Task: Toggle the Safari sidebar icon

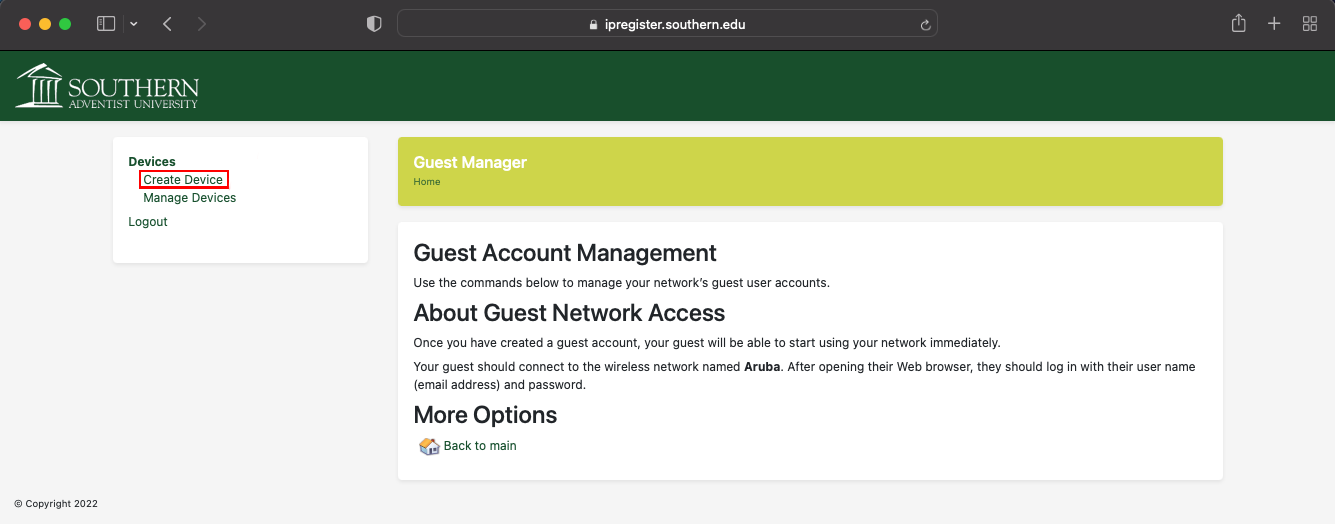Action: pyautogui.click(x=106, y=24)
